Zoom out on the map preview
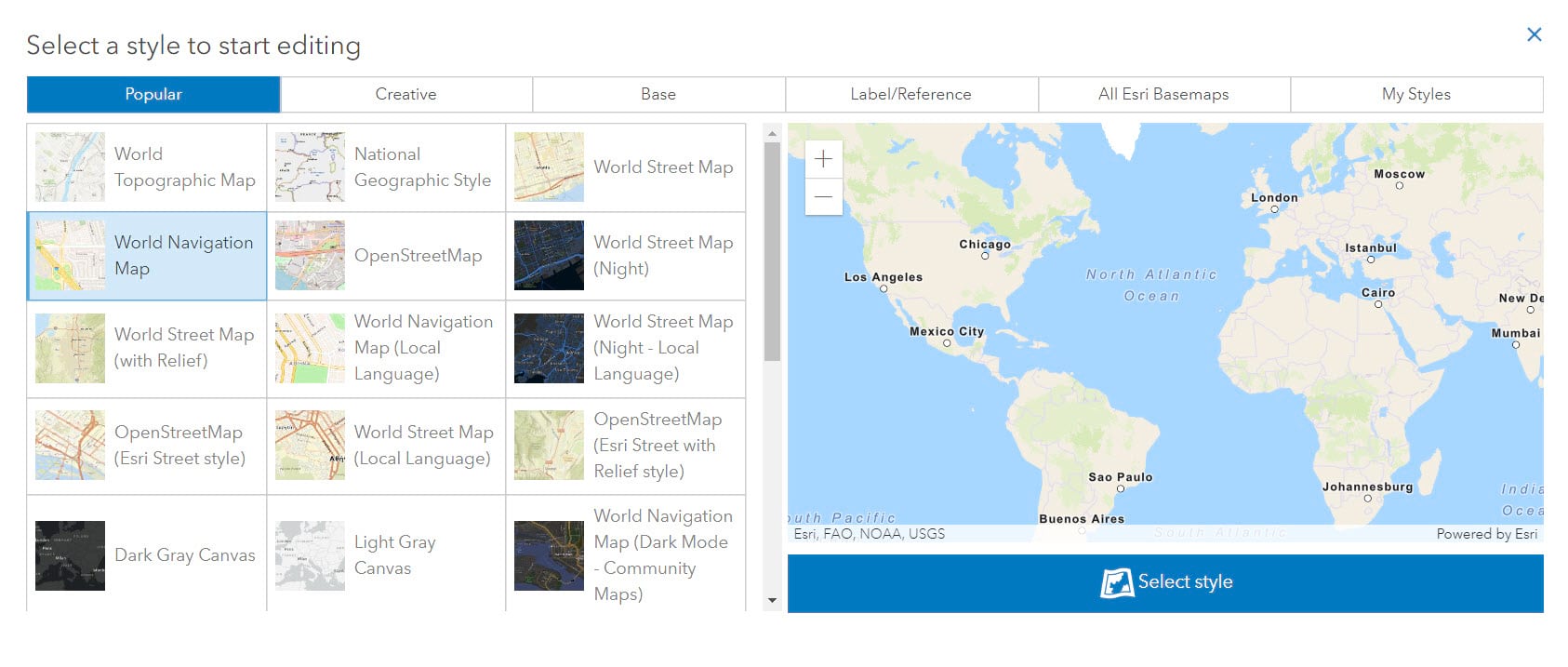Image resolution: width=1568 pixels, height=667 pixels. [x=823, y=197]
